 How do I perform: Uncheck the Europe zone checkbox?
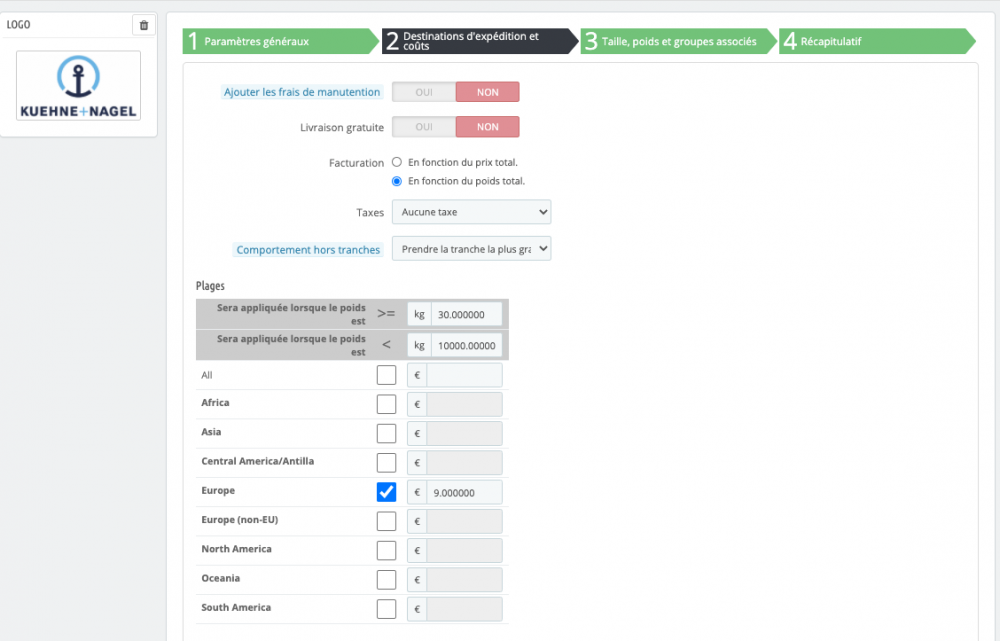(386, 492)
